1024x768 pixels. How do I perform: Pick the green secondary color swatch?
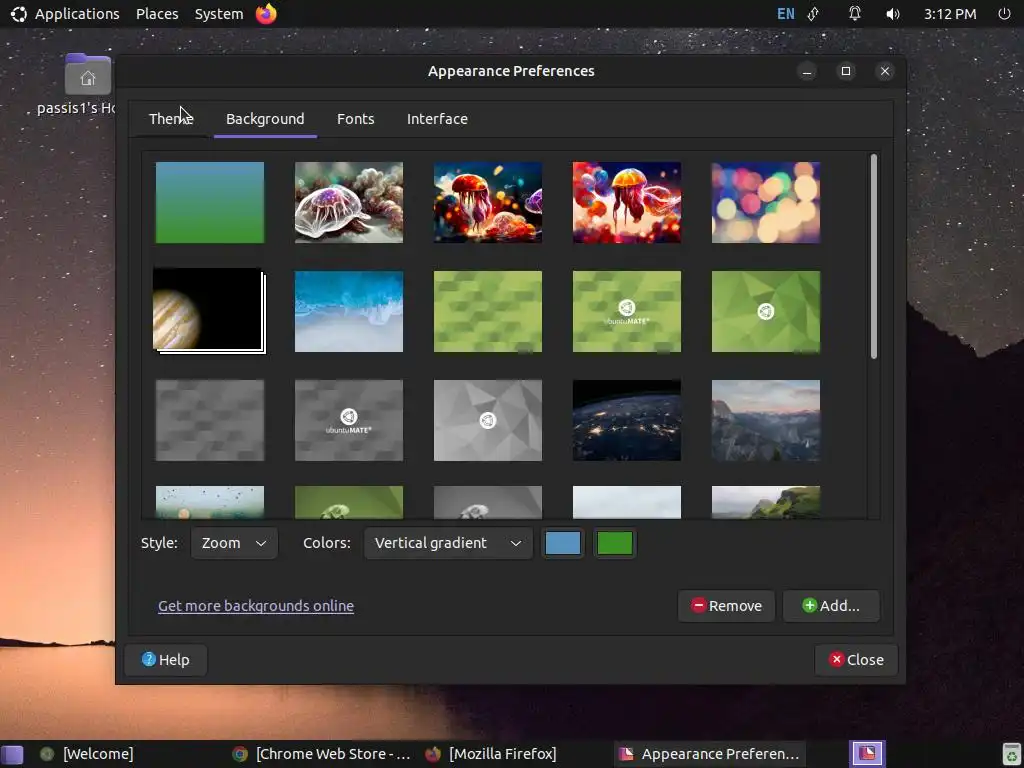point(615,543)
